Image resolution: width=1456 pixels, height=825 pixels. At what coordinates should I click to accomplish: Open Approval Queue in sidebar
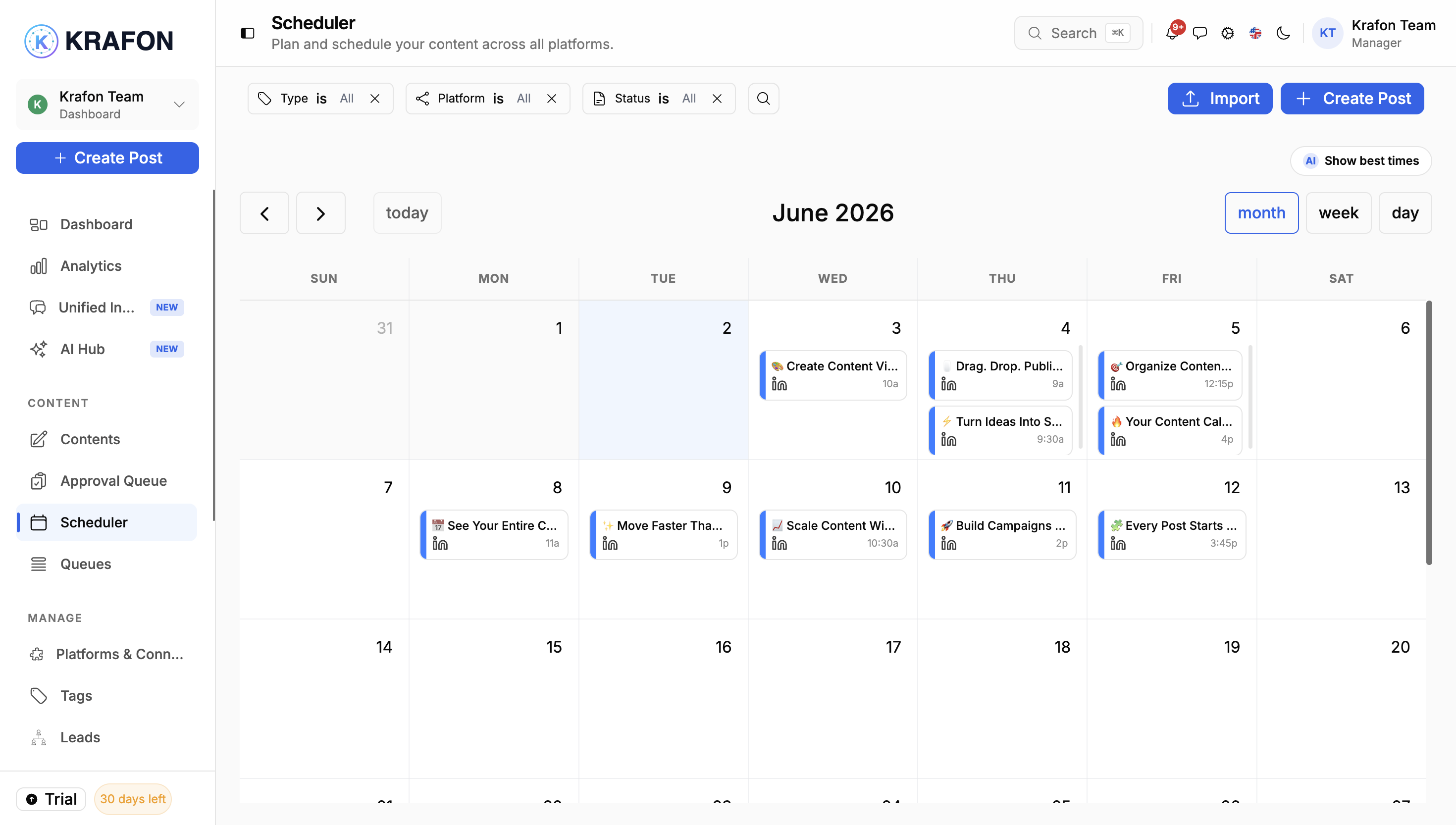pyautogui.click(x=107, y=480)
